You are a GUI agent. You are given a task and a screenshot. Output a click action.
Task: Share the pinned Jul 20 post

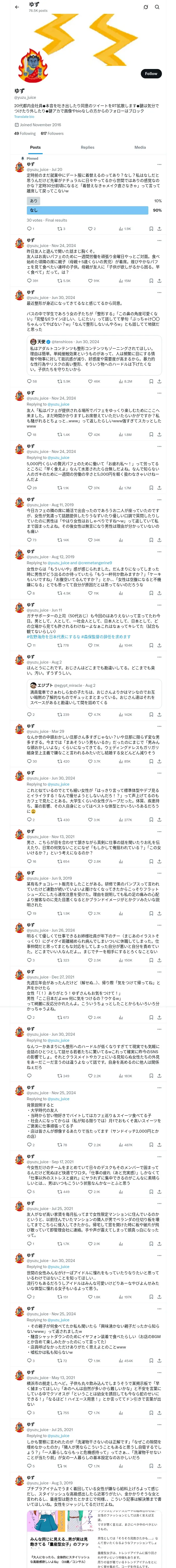159,229
